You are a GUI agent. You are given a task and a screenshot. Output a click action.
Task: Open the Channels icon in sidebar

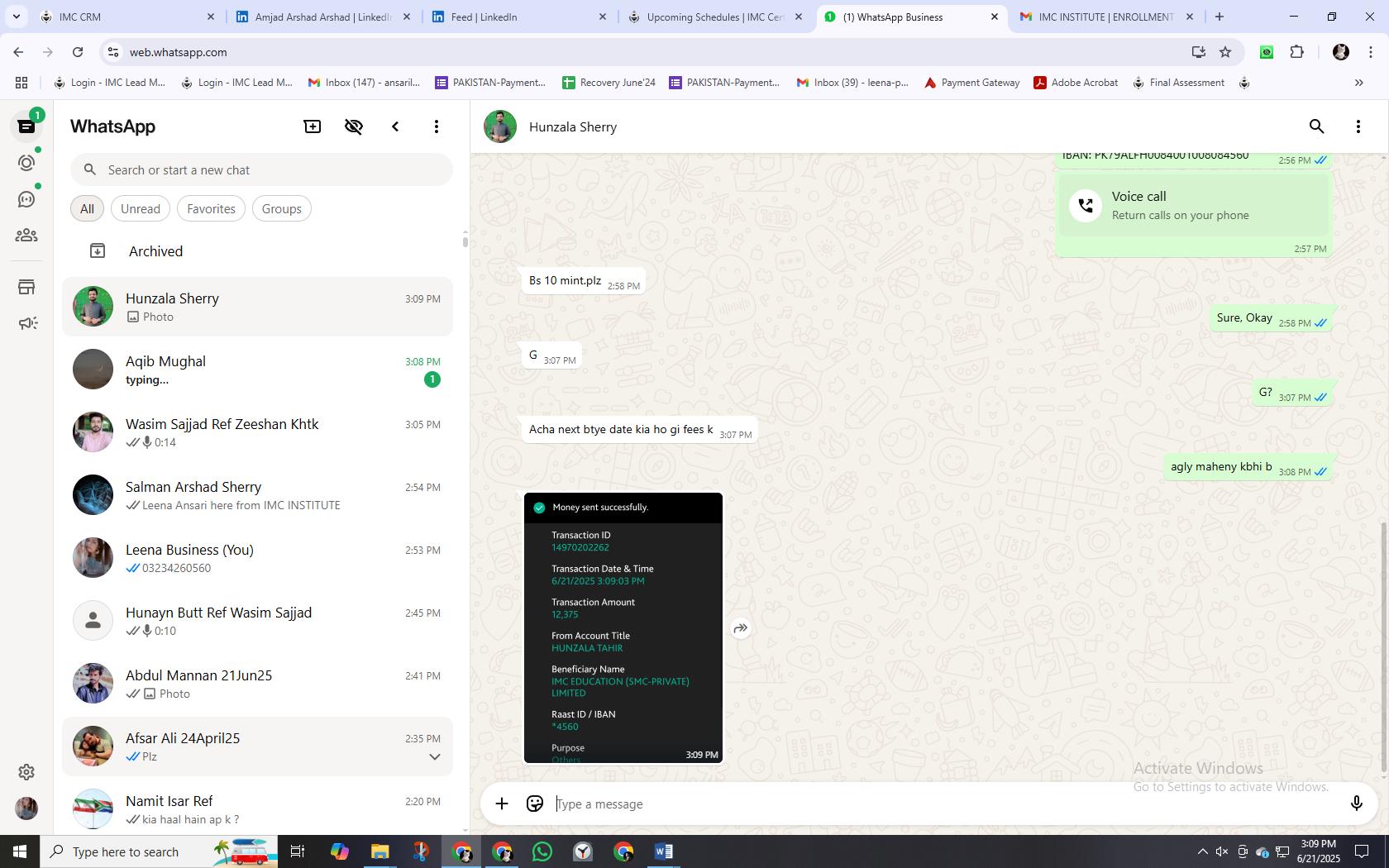click(26, 199)
